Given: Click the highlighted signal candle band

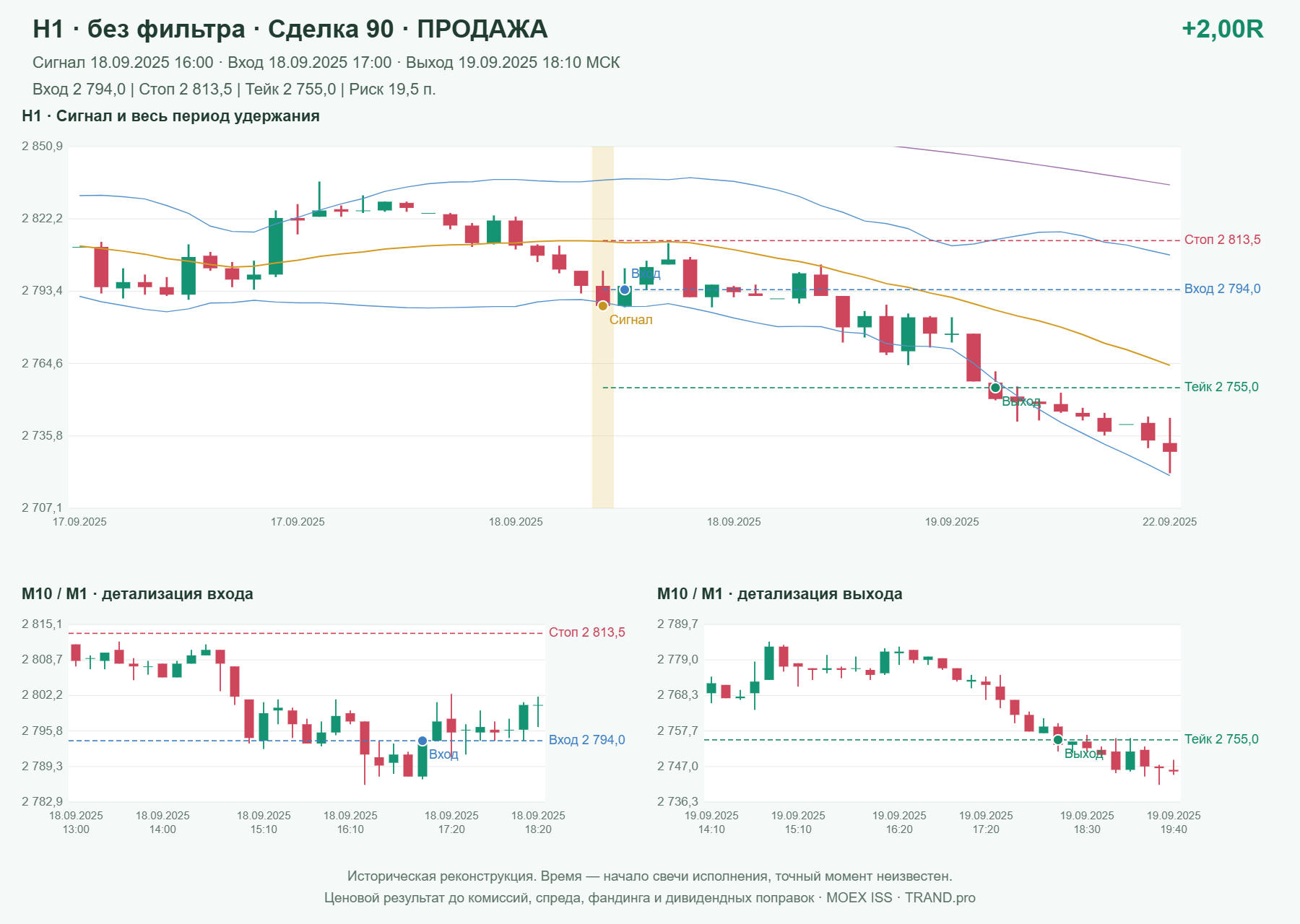Looking at the screenshot, I should point(603,327).
